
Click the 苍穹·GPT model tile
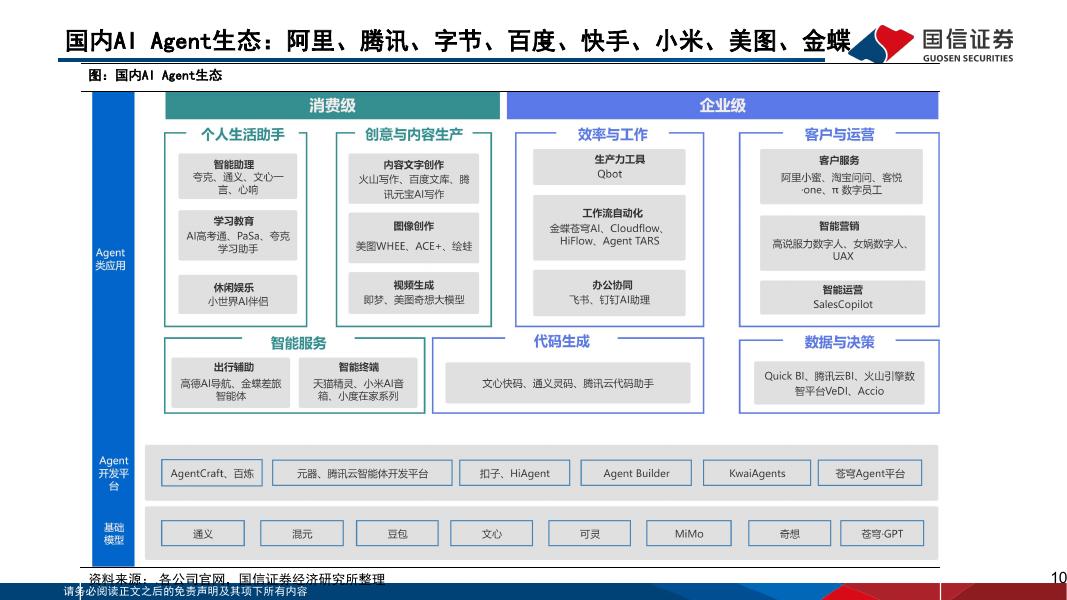882,533
